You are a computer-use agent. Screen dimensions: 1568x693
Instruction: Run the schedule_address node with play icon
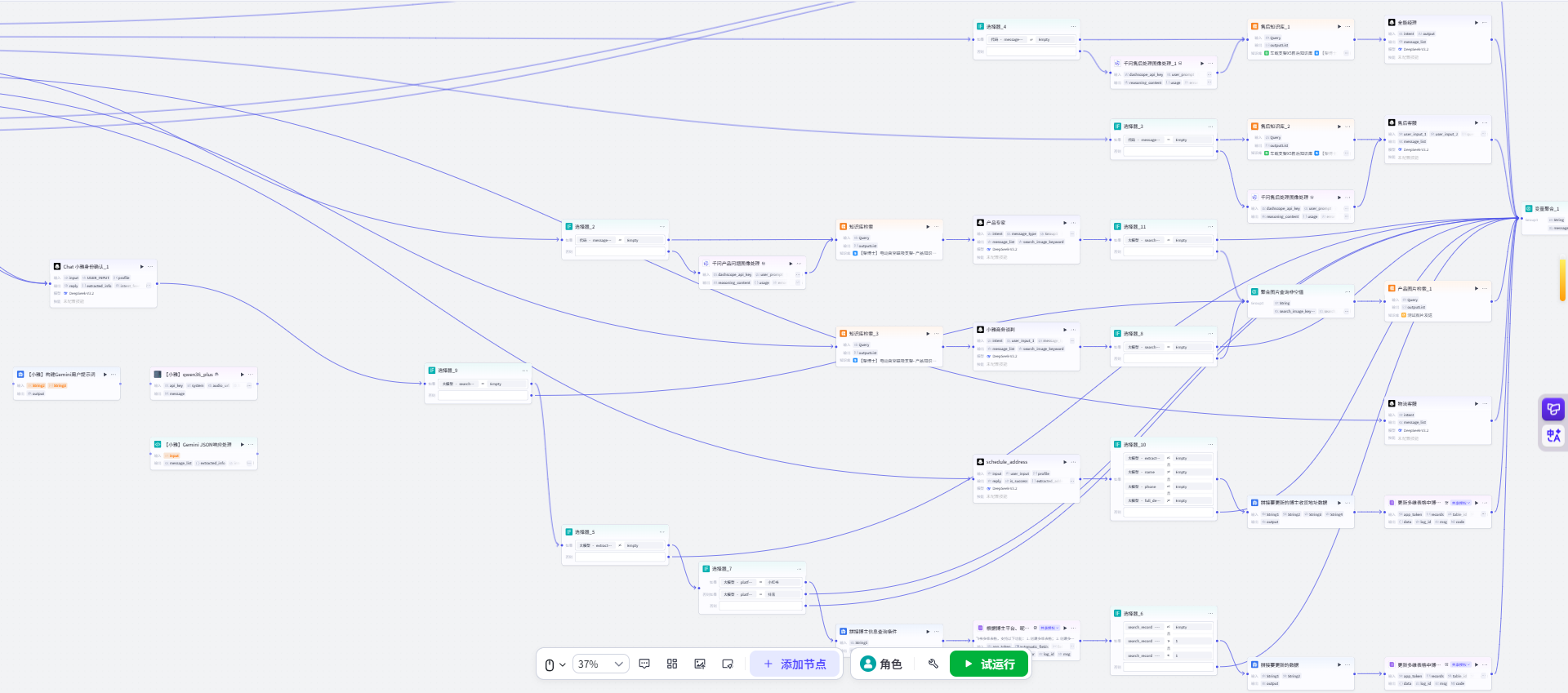tap(1064, 462)
